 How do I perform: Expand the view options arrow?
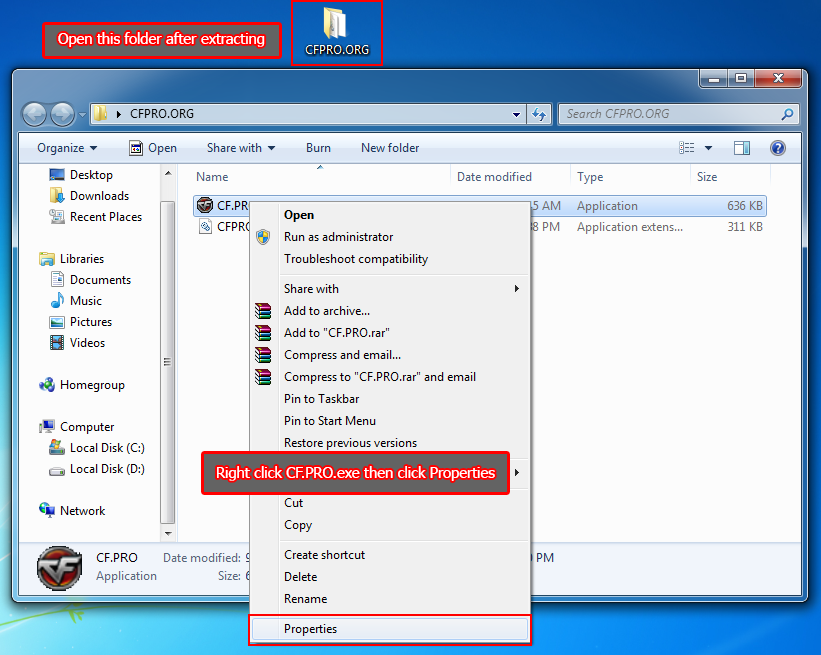point(708,148)
